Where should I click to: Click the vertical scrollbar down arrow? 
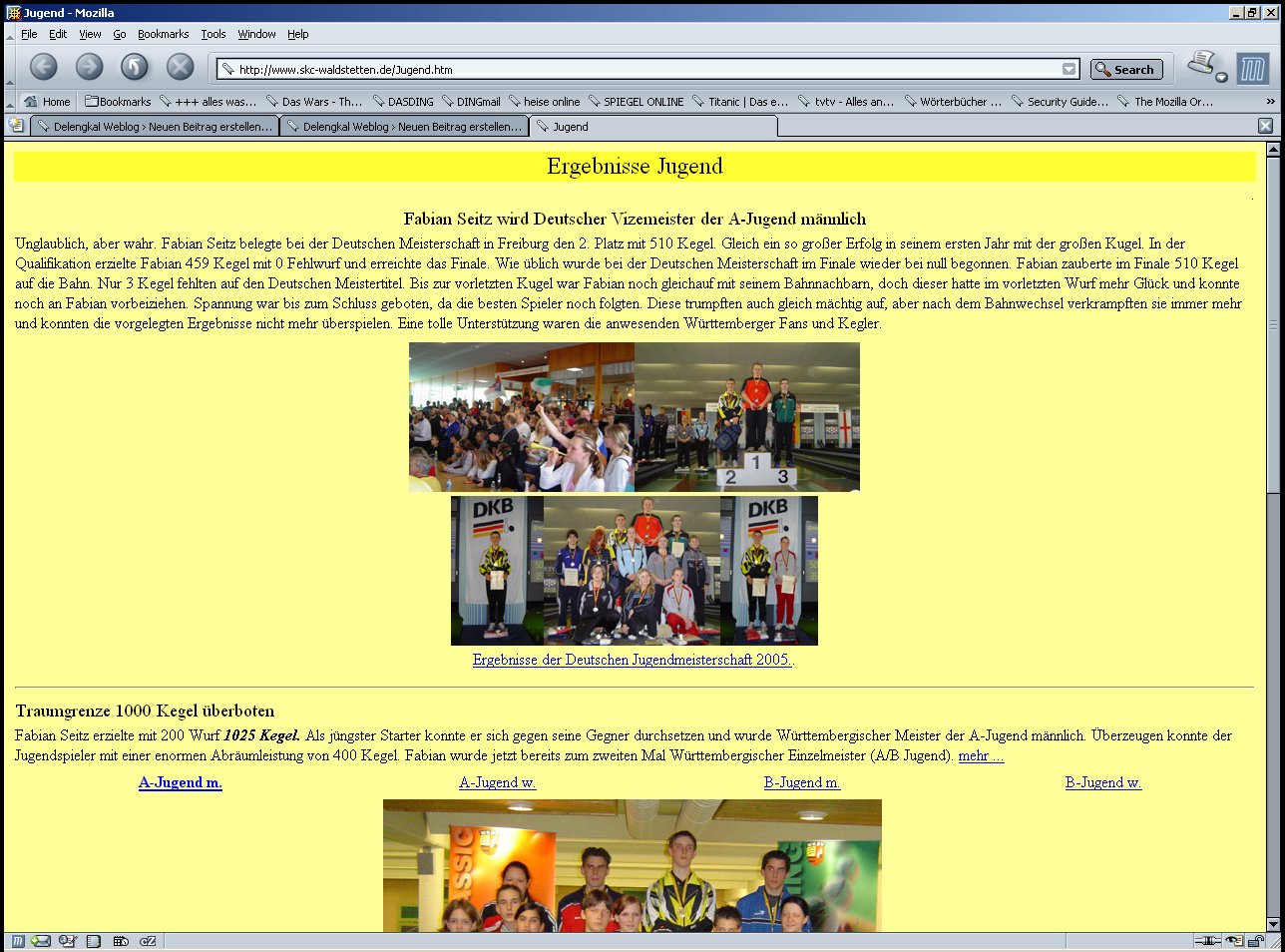tap(1273, 924)
